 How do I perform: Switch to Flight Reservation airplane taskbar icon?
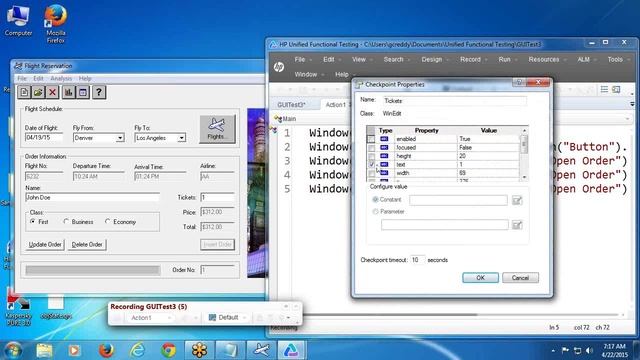pos(261,350)
